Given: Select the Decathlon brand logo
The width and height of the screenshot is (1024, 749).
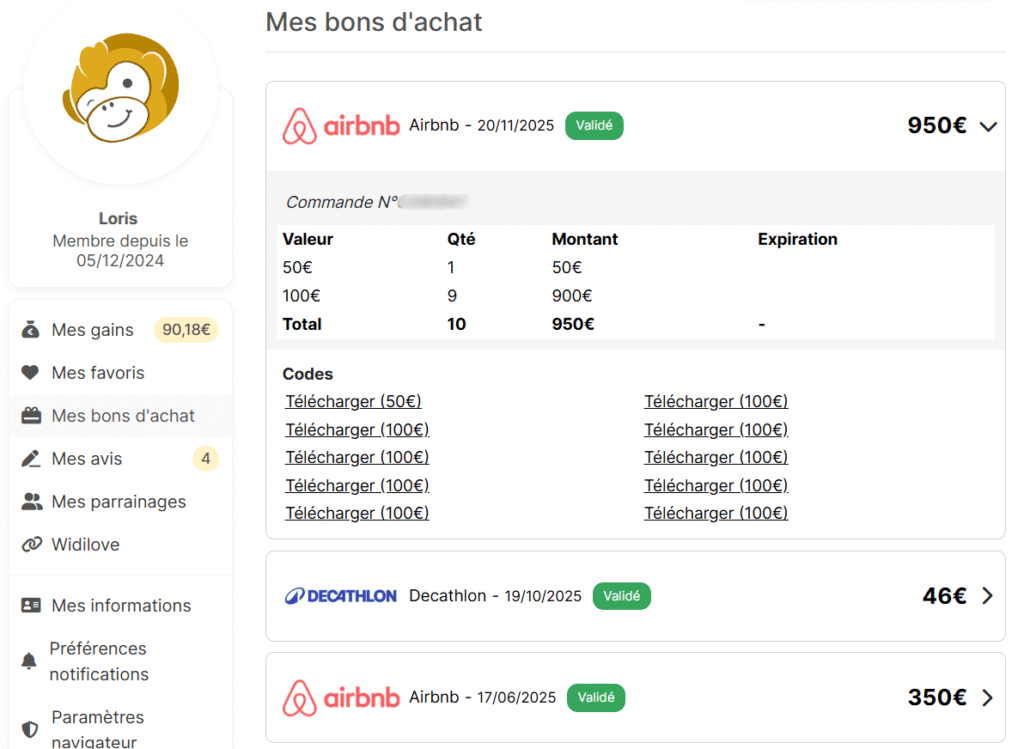Looking at the screenshot, I should click(x=341, y=595).
